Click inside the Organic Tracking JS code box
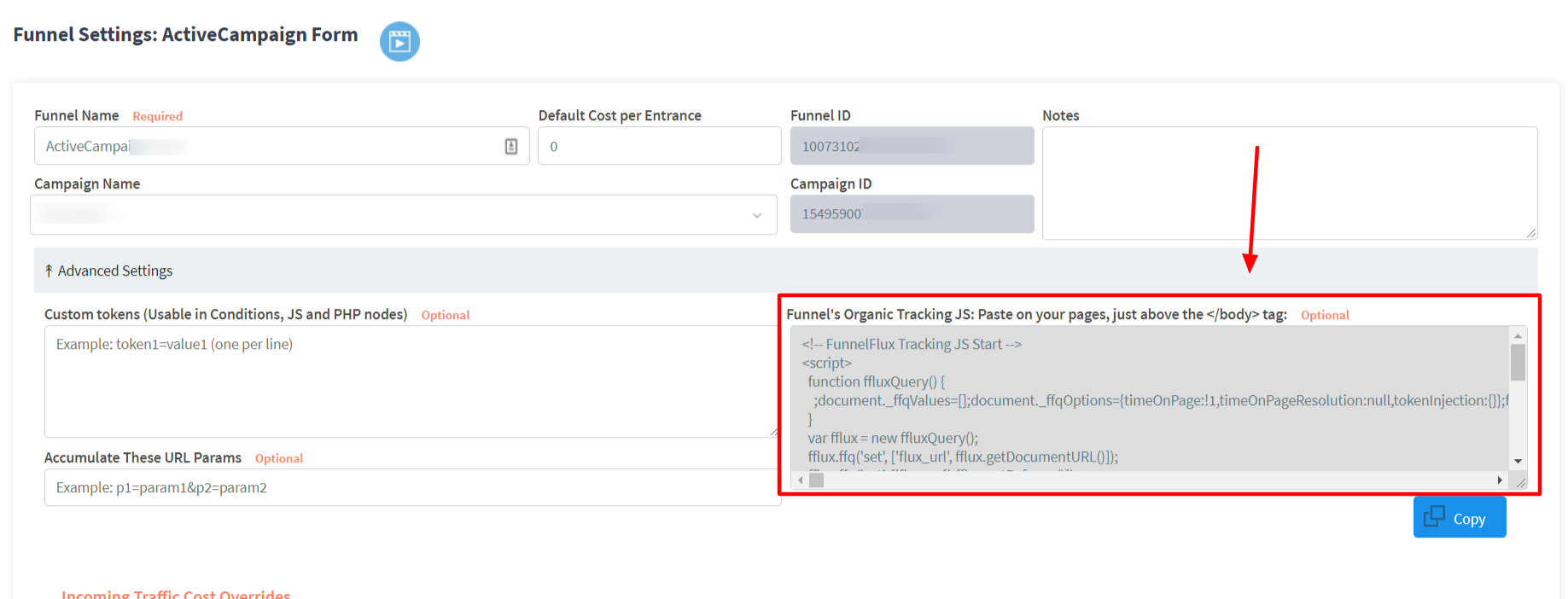Screen dimensions: 1568x599 pos(1150,398)
